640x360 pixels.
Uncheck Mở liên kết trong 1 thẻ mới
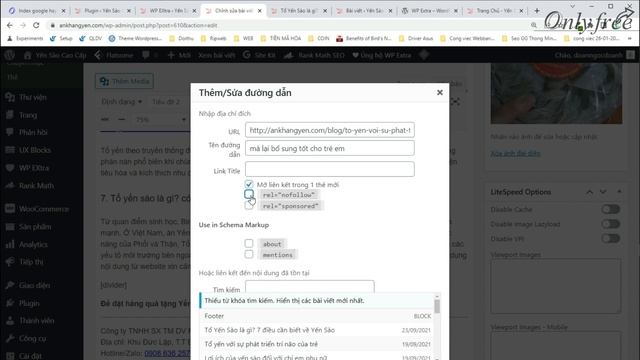coord(249,184)
